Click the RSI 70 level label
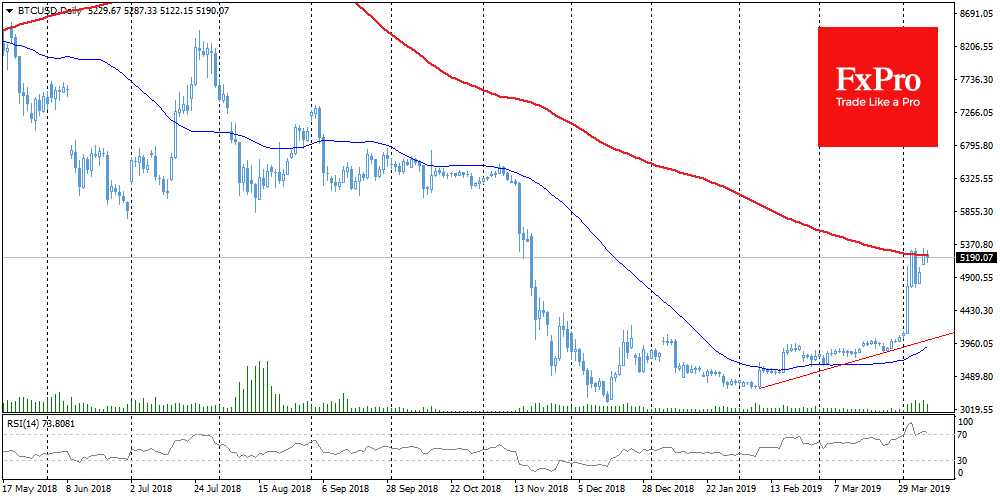The image size is (1000, 500). point(964,436)
